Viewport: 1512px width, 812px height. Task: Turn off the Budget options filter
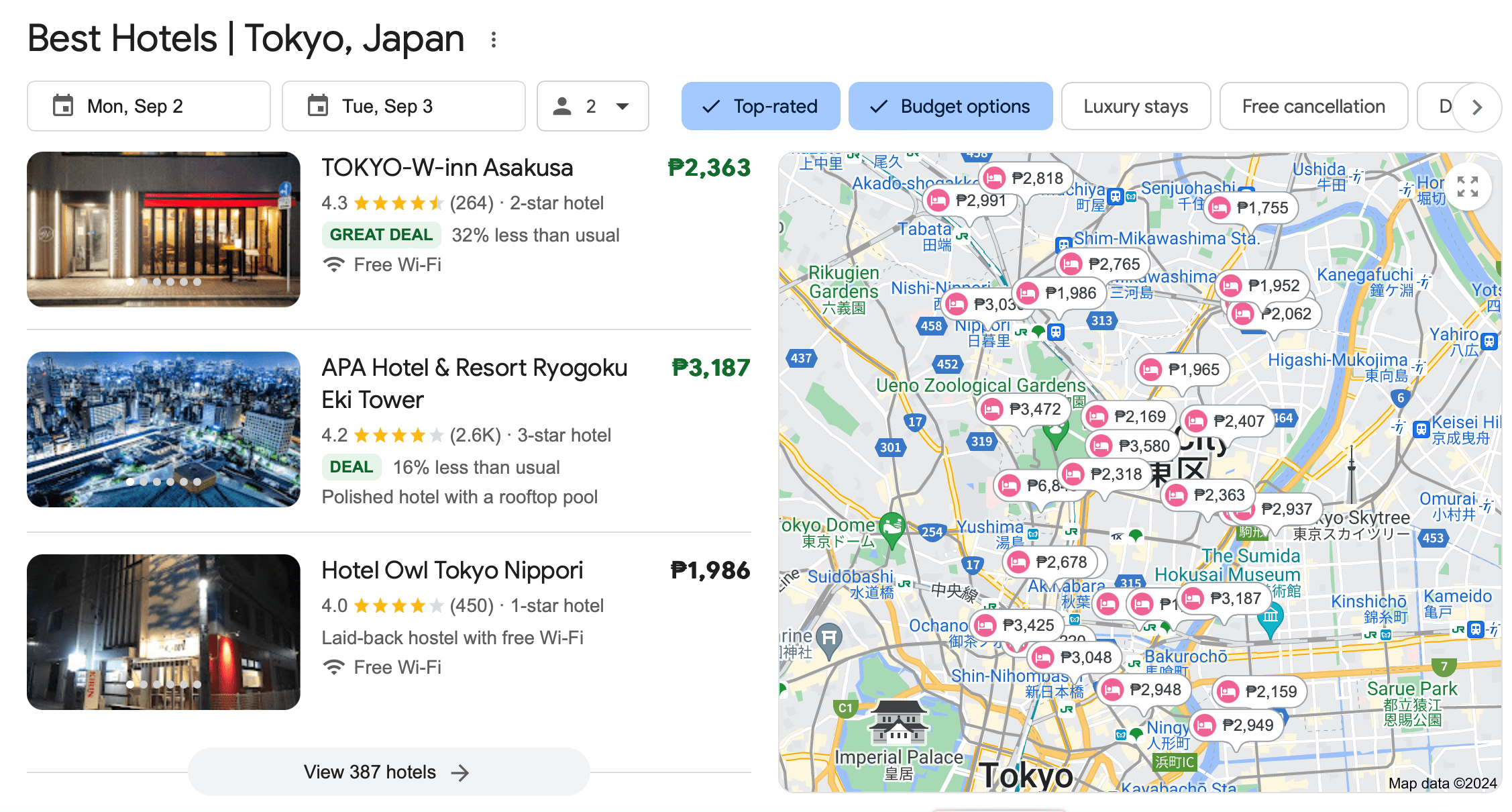pos(951,107)
